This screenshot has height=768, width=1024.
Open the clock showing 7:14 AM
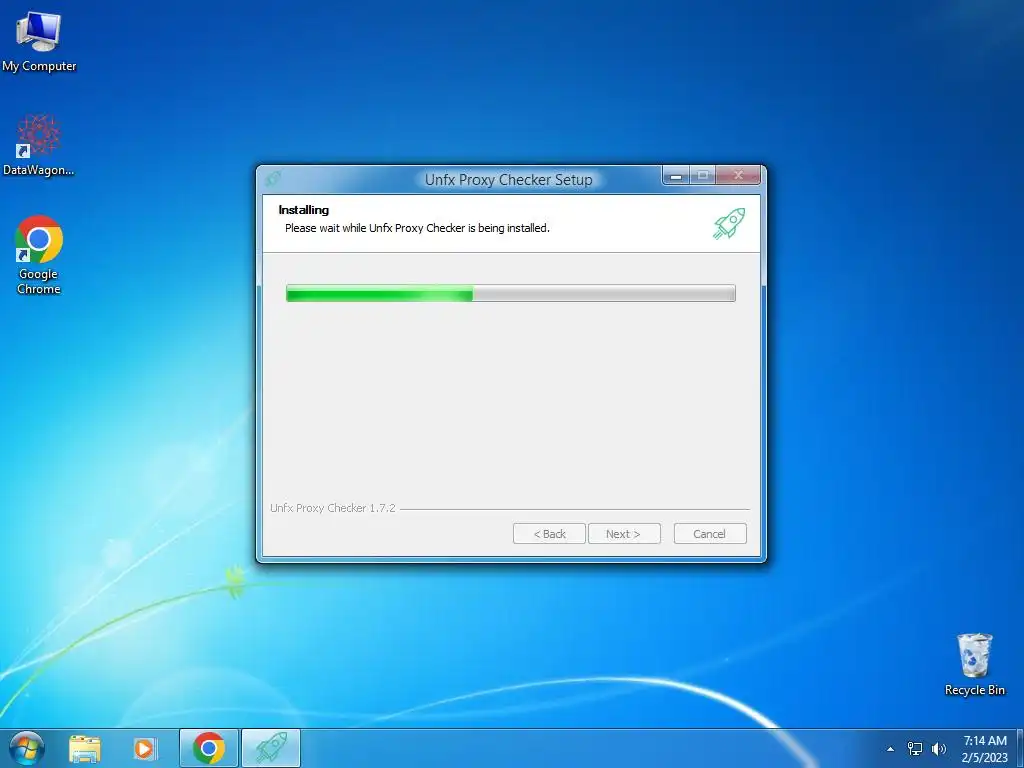[985, 748]
